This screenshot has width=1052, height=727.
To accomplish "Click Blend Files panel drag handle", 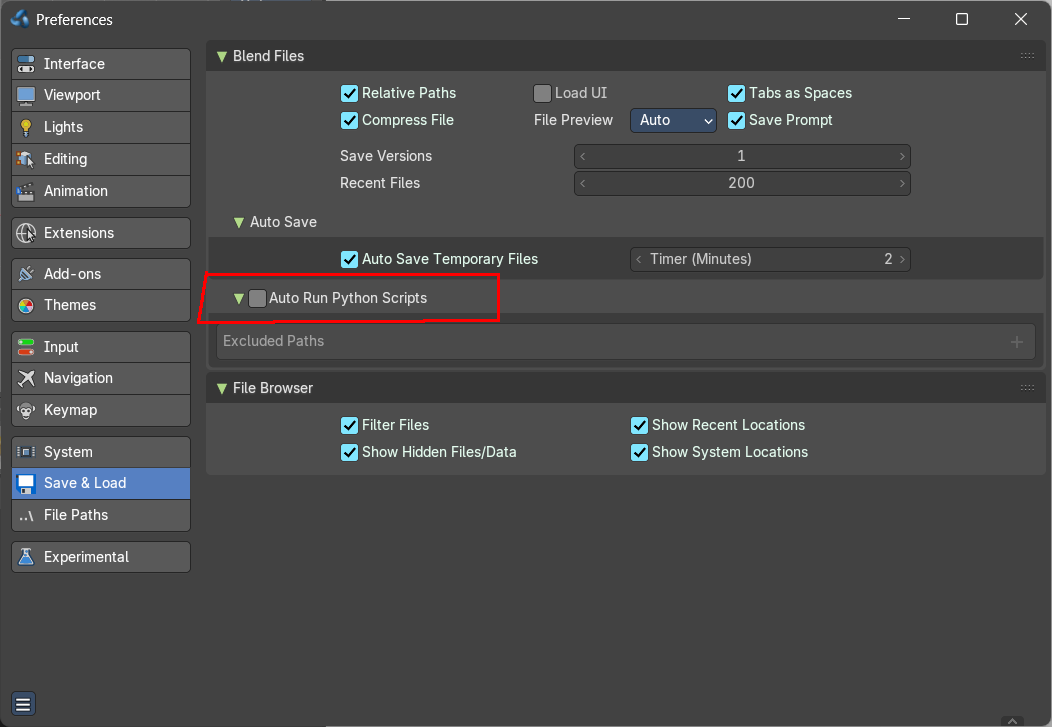I will click(x=1027, y=56).
